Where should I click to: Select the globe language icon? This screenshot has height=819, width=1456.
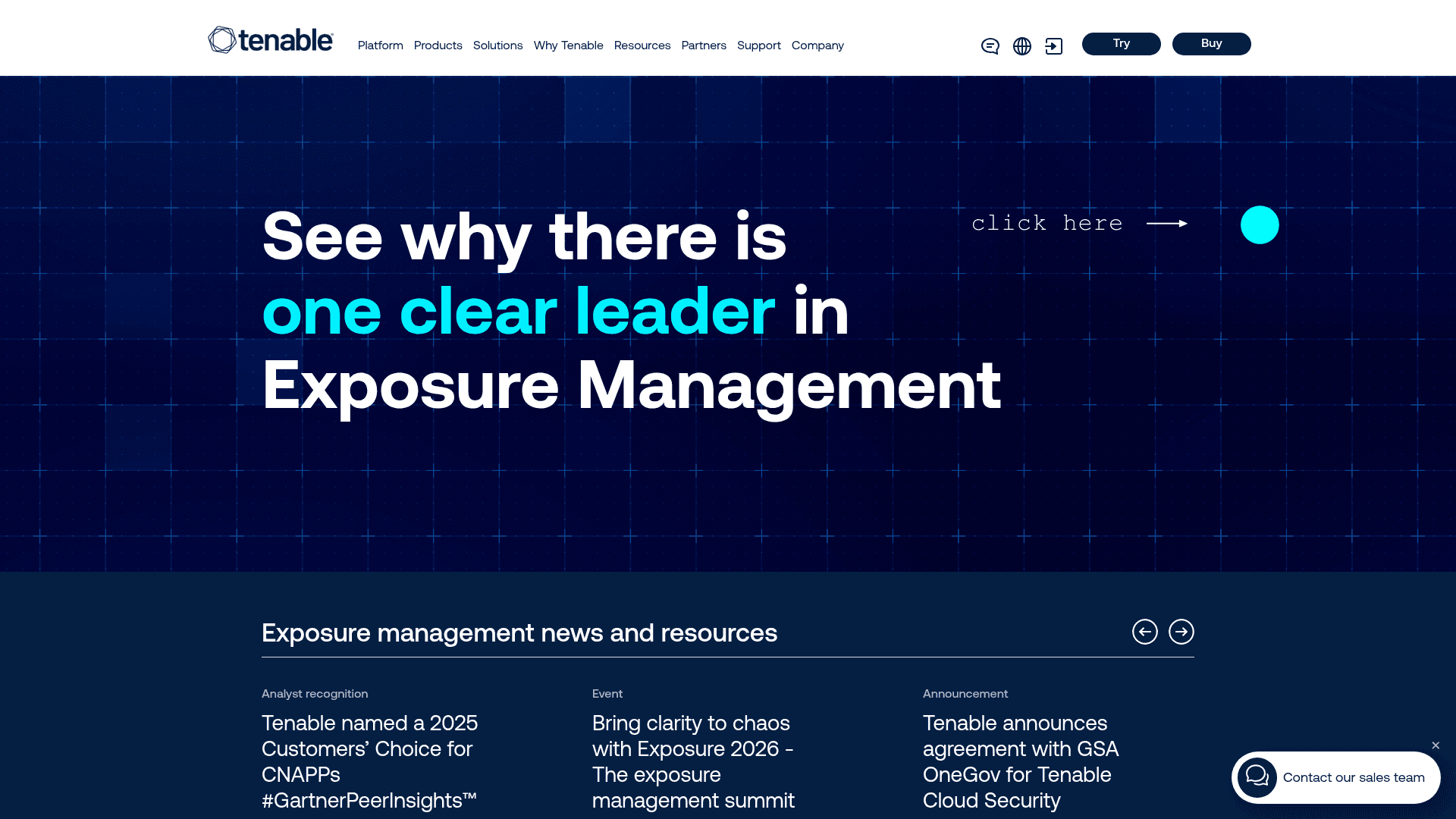pyautogui.click(x=1022, y=46)
